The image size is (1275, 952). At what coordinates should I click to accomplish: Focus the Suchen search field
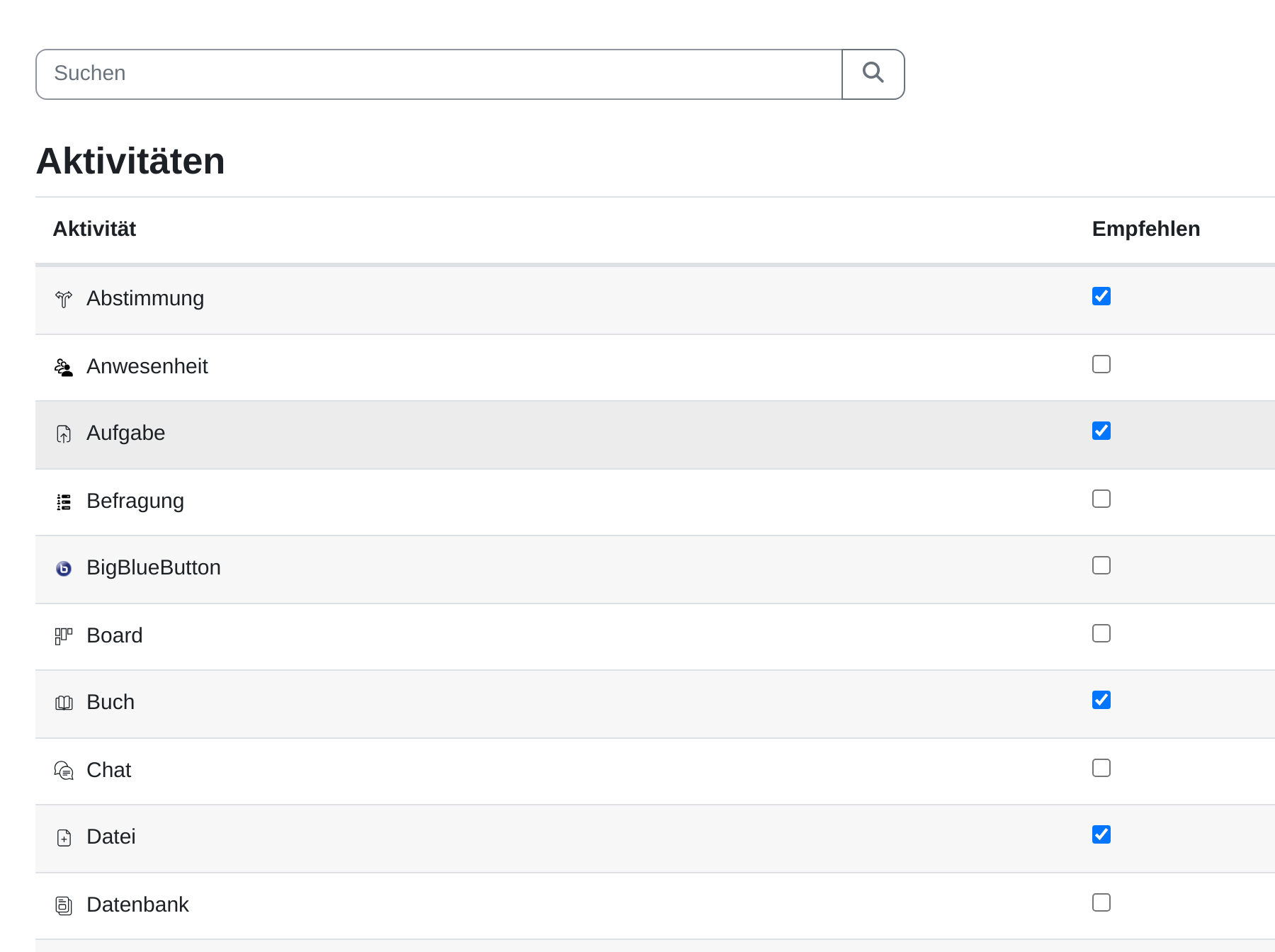pyautogui.click(x=439, y=74)
